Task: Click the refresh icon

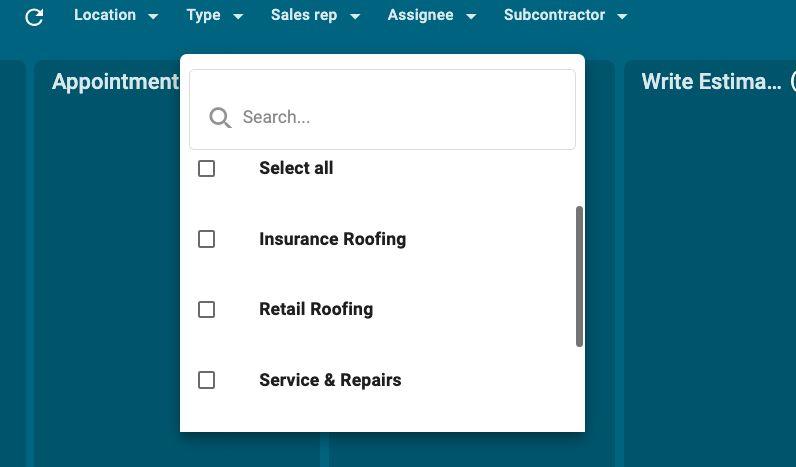Action: (x=34, y=17)
